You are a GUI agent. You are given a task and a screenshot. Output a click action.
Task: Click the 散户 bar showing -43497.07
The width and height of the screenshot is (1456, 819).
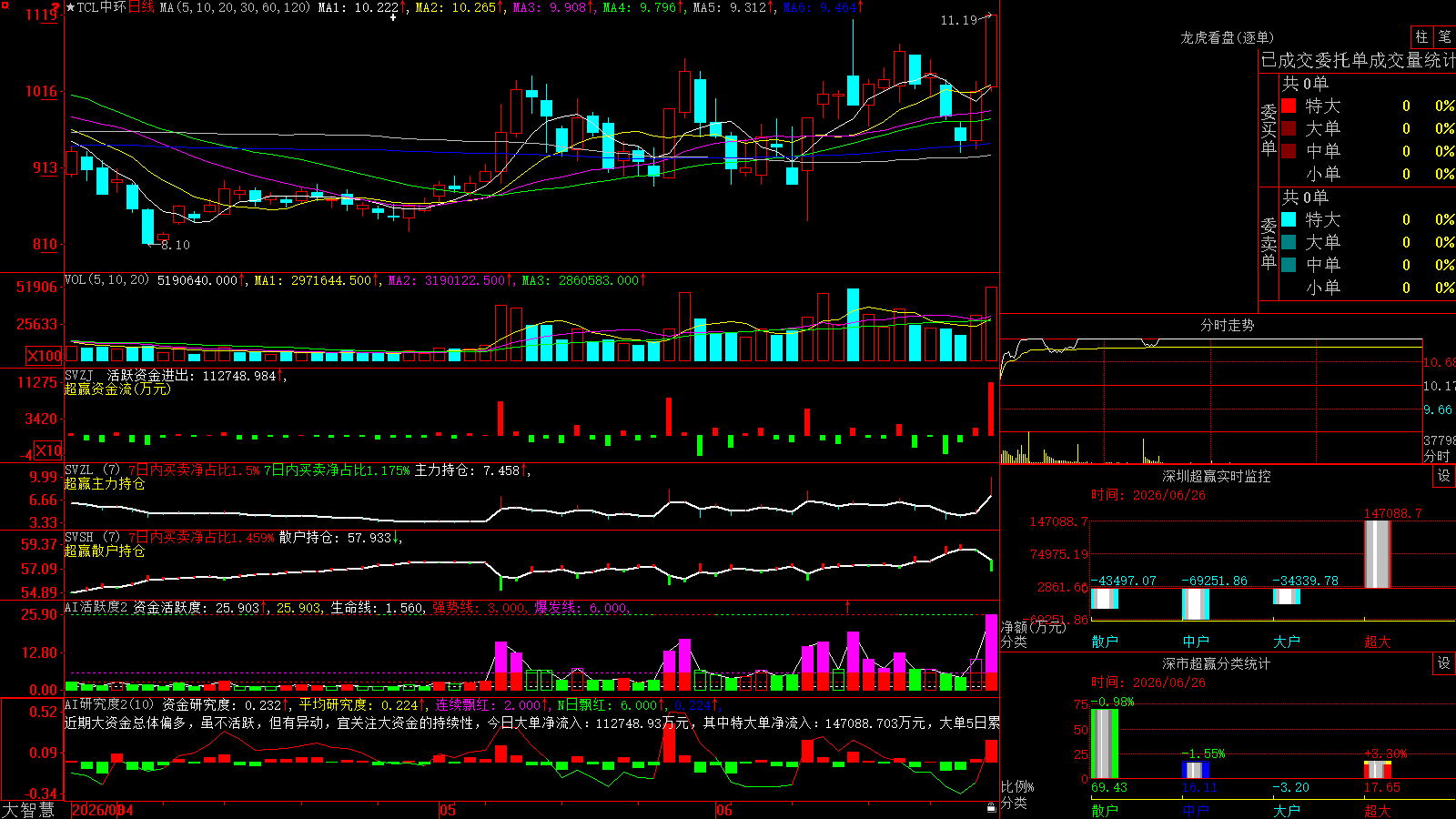(1105, 599)
